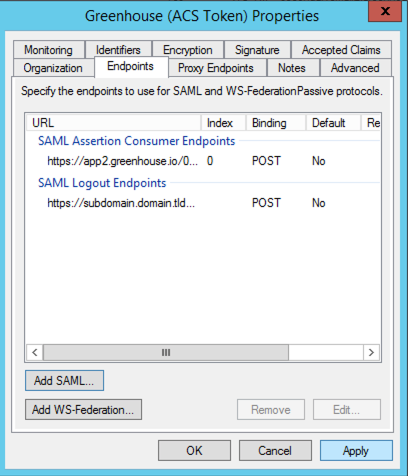Confirm with the OK button
This screenshot has height=476, width=408.
tap(194, 451)
